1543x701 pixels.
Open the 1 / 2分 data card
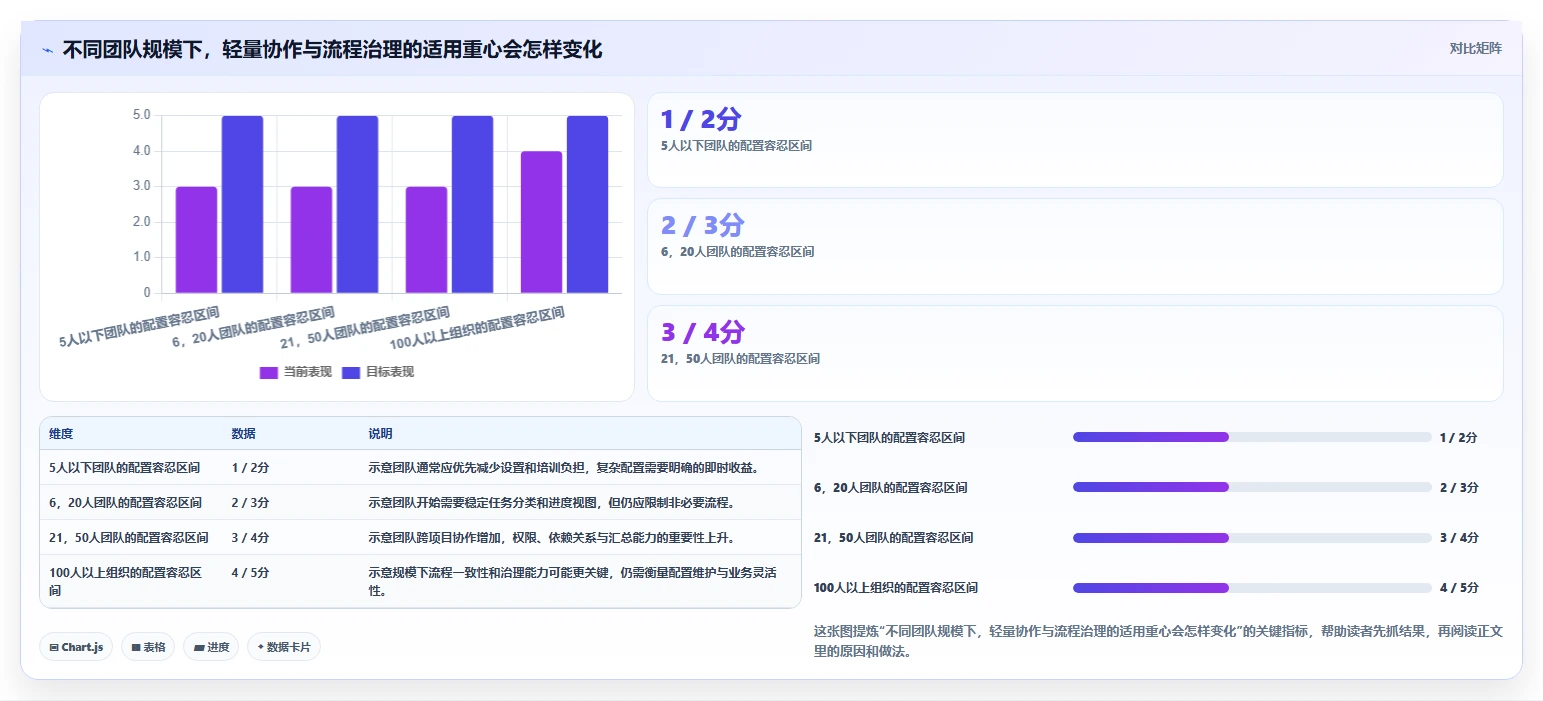click(1075, 140)
